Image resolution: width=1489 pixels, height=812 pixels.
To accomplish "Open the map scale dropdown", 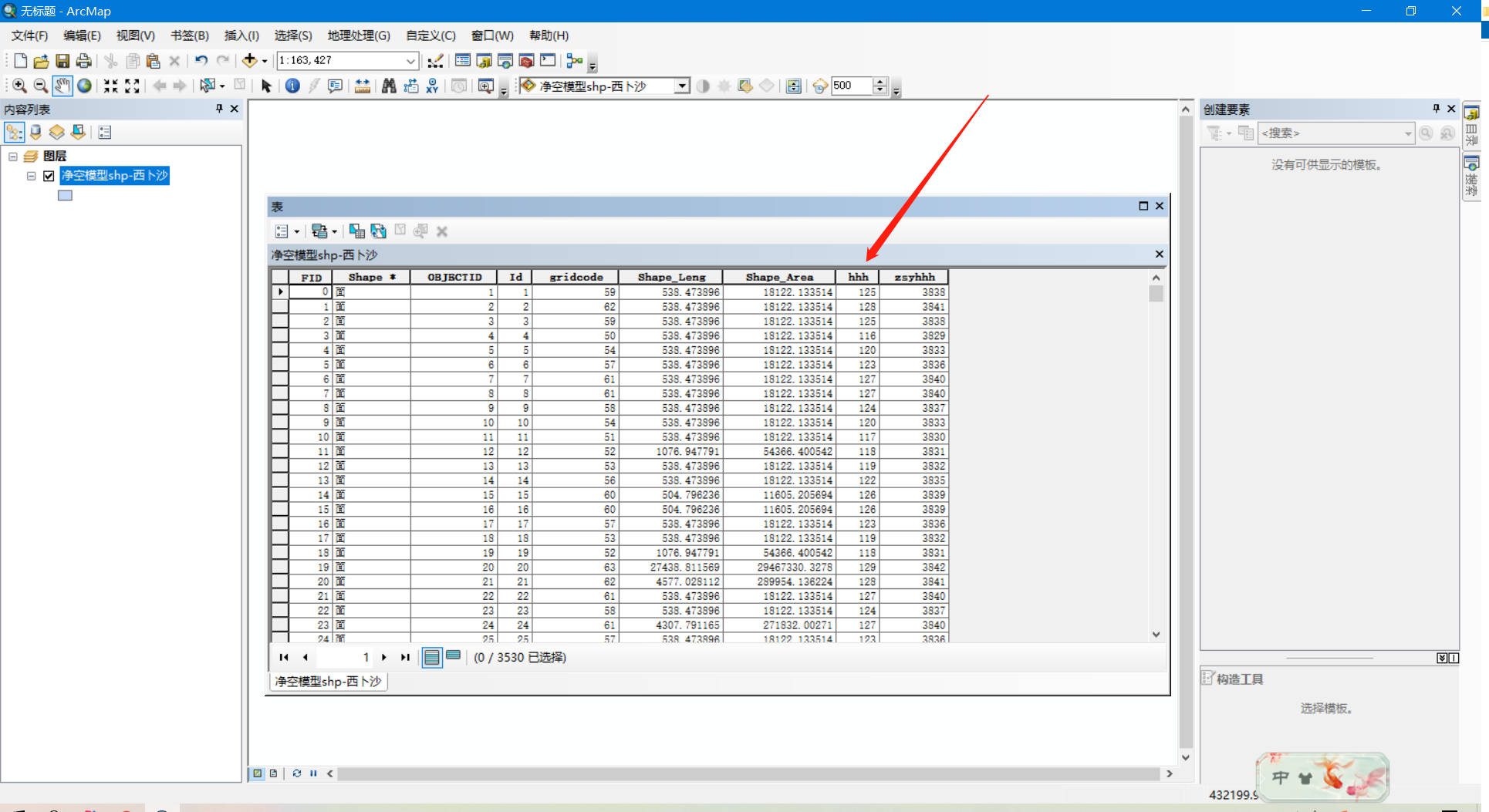I will coord(410,60).
